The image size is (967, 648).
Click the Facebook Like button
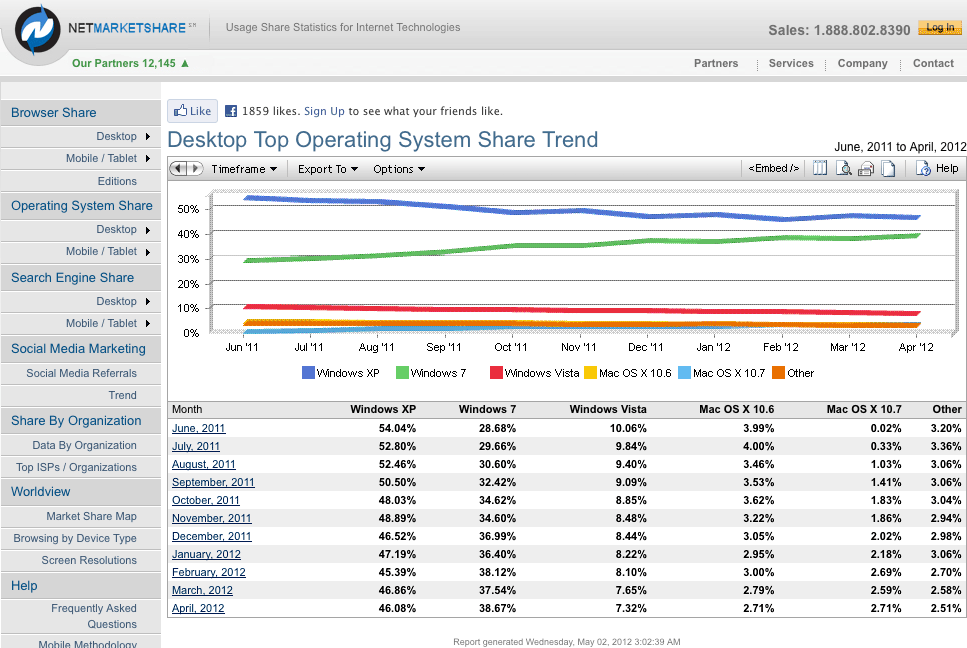tap(192, 111)
